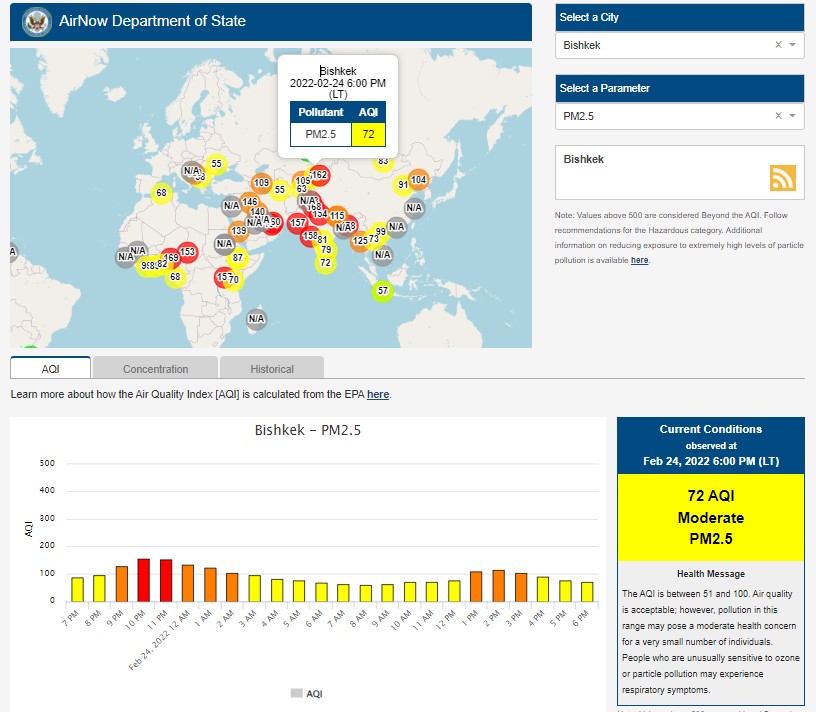The height and width of the screenshot is (712, 816).
Task: Follow the EPA AQI calculation 'here' link
Action: click(x=378, y=394)
